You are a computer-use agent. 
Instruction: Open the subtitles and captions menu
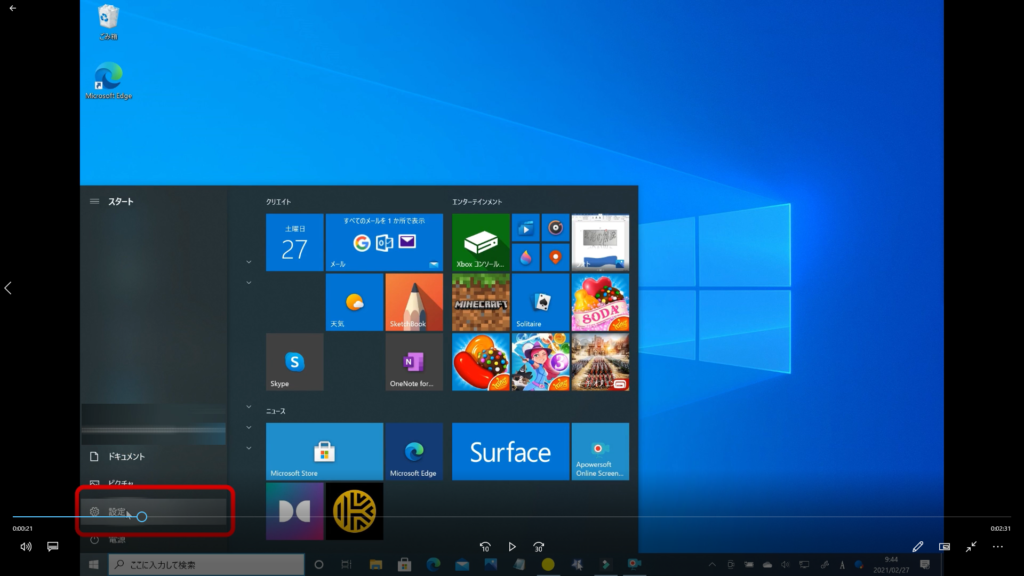point(53,547)
